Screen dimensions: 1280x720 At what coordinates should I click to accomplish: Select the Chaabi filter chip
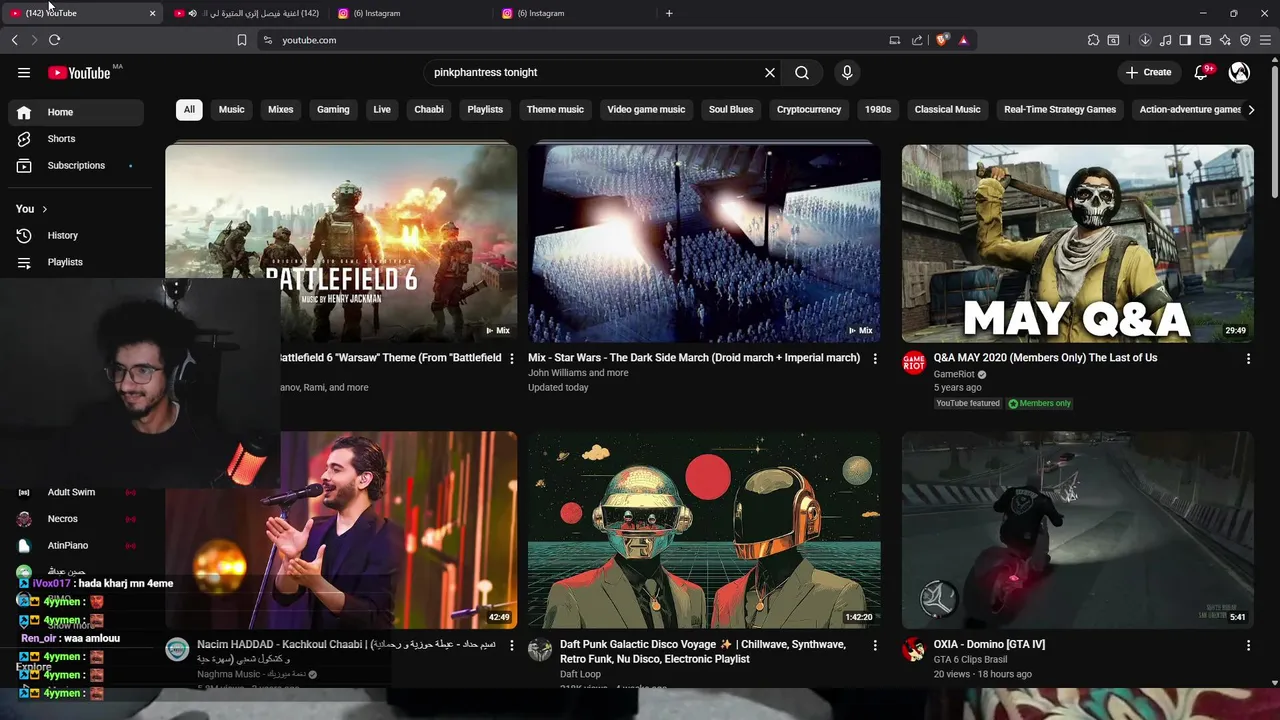point(429,109)
